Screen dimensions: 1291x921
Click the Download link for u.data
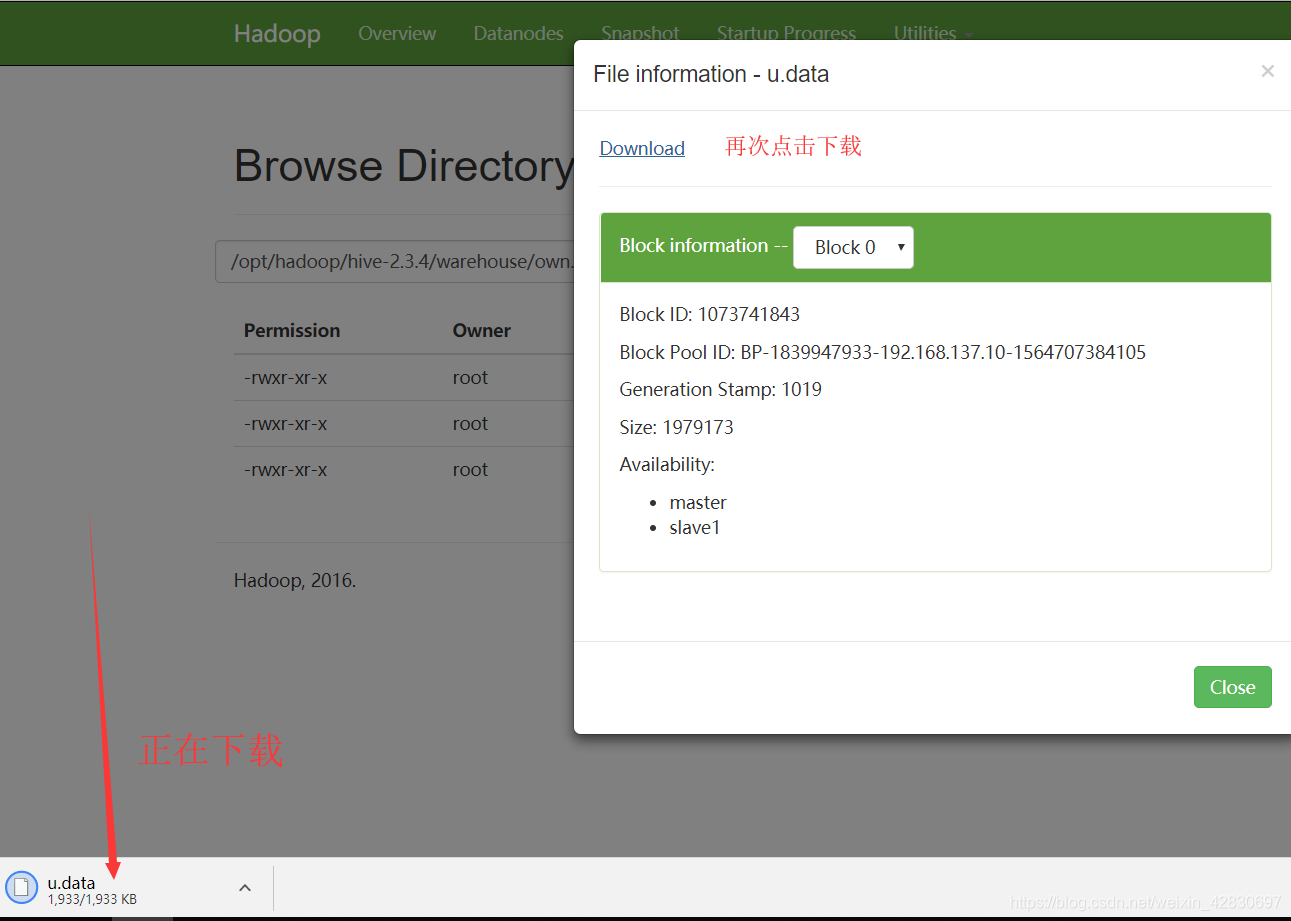point(642,148)
